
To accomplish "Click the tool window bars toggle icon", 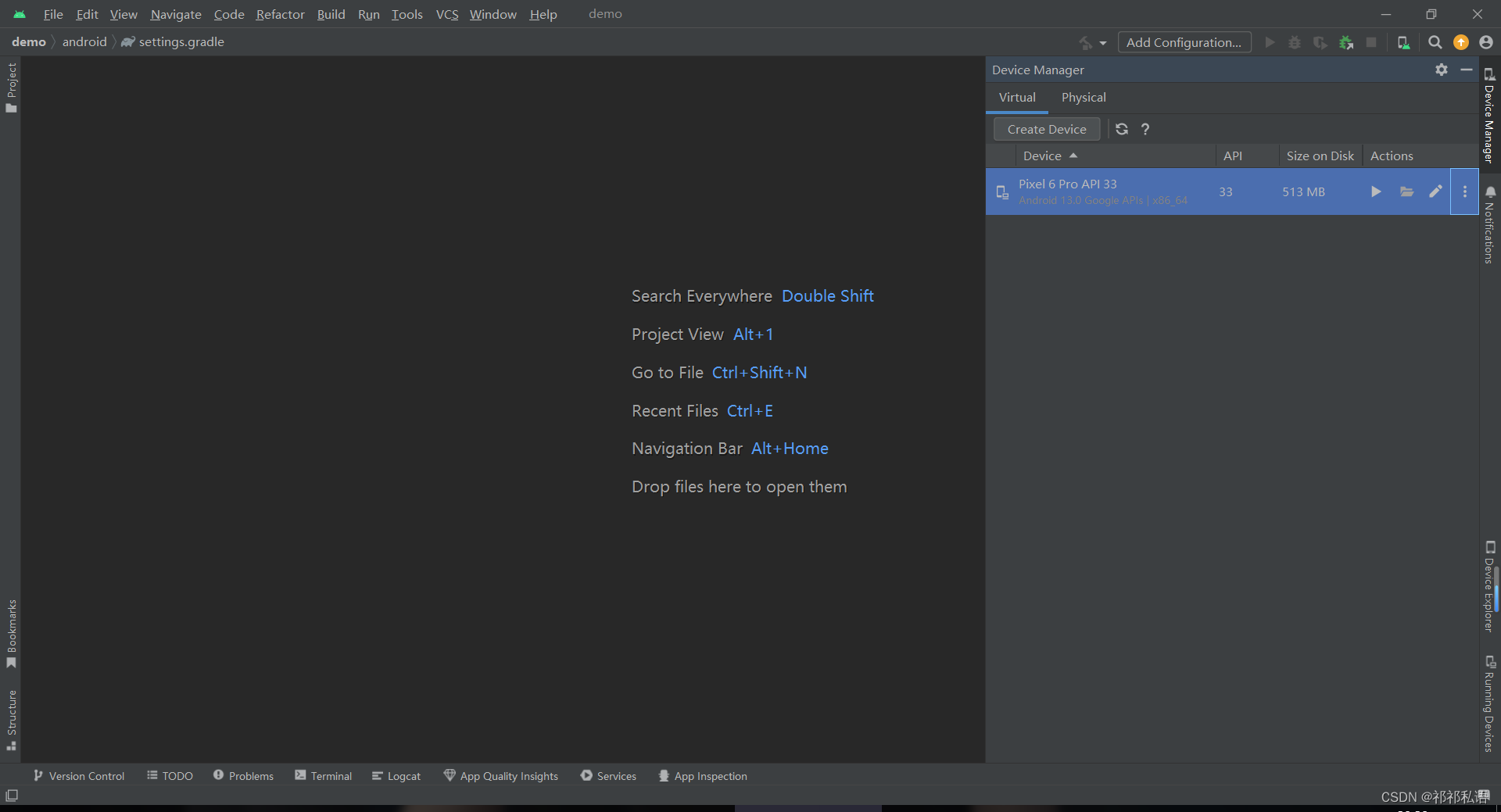I will coord(12,796).
